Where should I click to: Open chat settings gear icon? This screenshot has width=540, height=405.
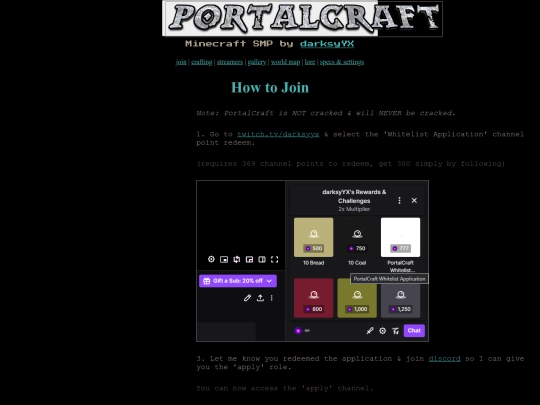click(383, 331)
